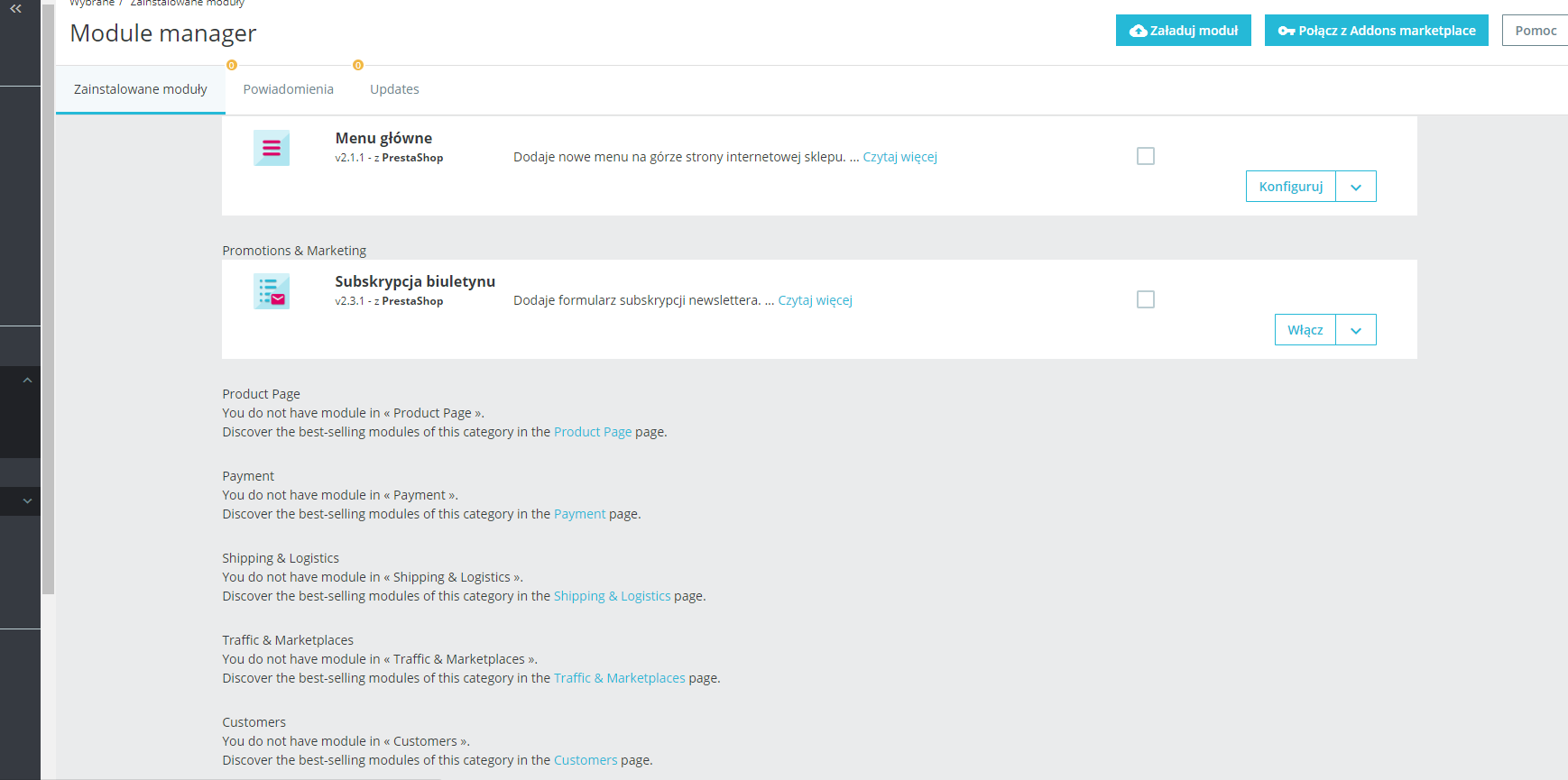Click the Powiadomienia notification count badge
The width and height of the screenshot is (1568, 780).
point(232,65)
